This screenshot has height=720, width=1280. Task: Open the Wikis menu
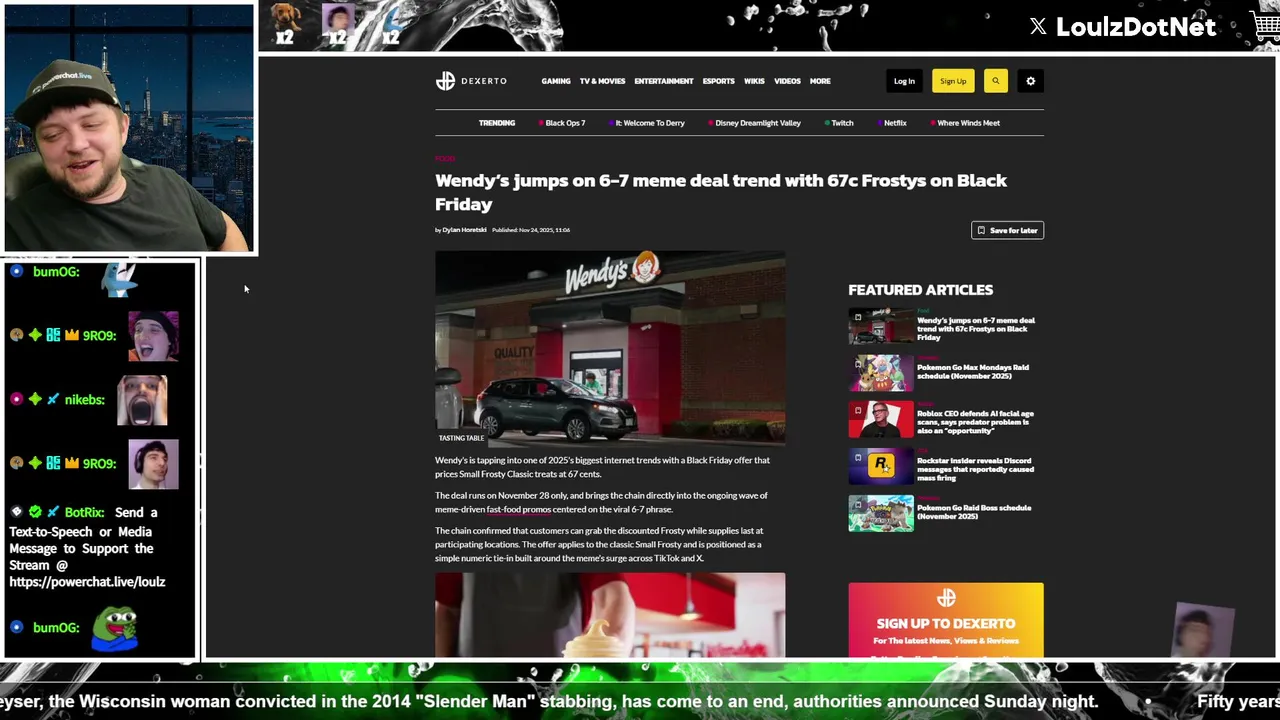coord(754,81)
